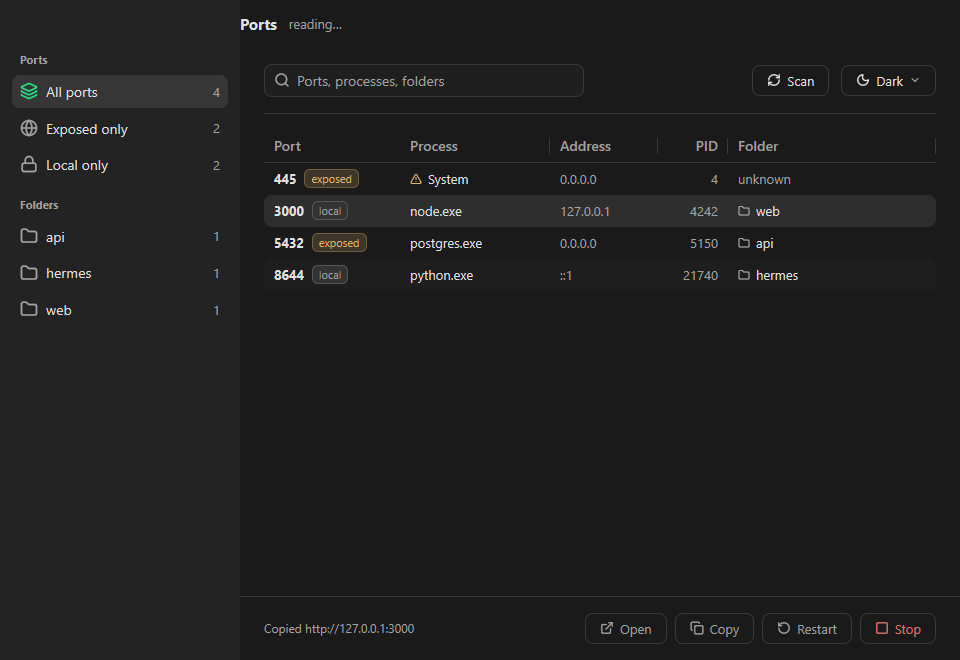This screenshot has height=660, width=960.
Task: Select the hermes folder filter
Action: tap(120, 273)
